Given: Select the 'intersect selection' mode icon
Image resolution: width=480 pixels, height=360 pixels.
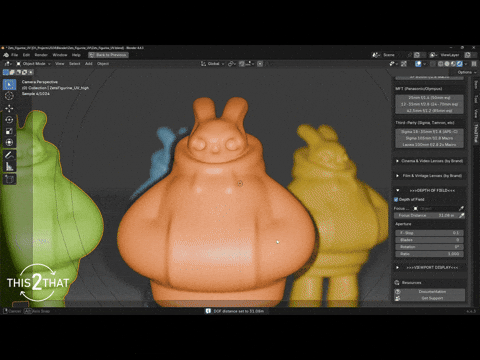Looking at the screenshot, I should [31, 72].
